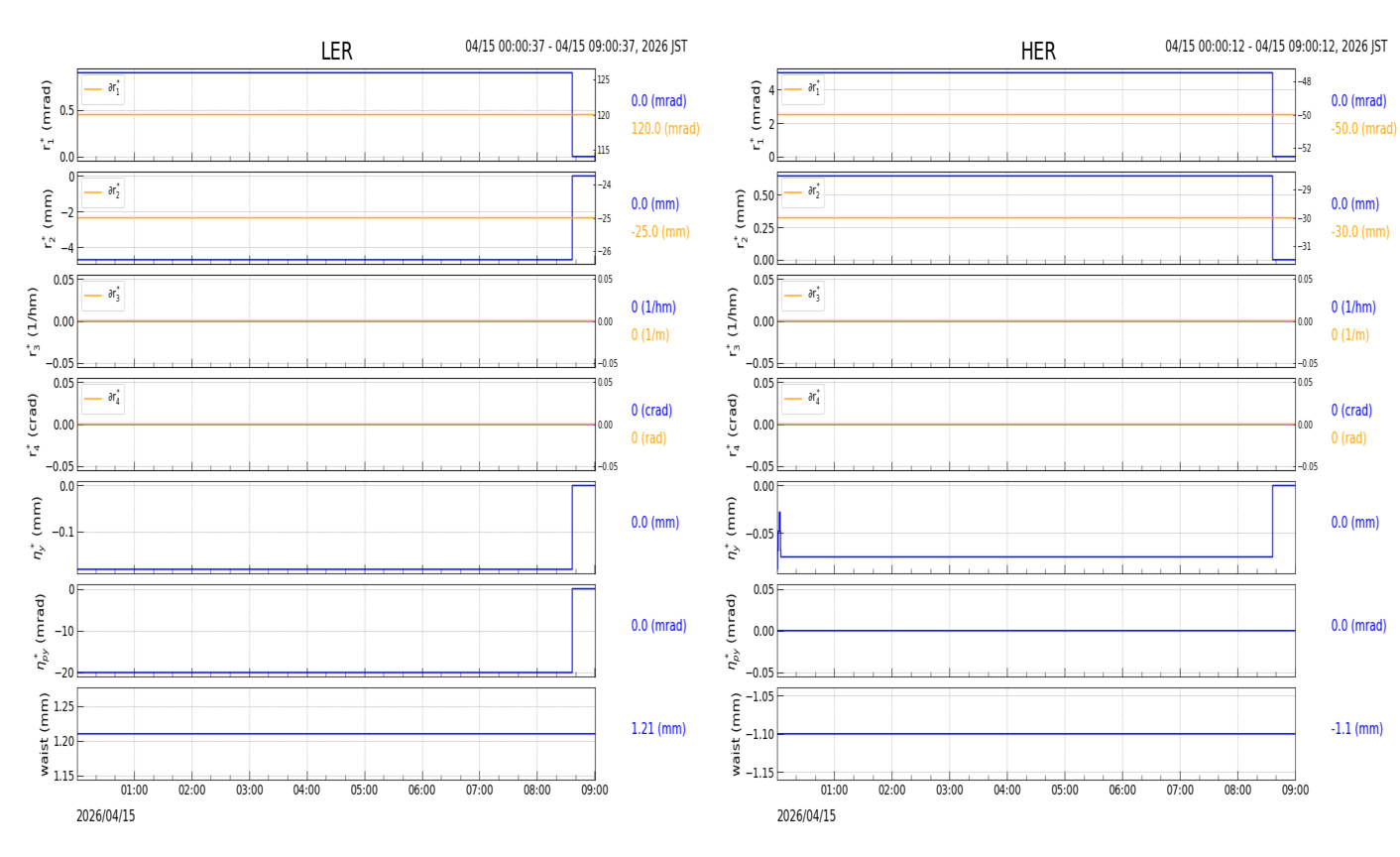Click "0.0 (mm)" beside HER η*y plot
This screenshot has width=1400, height=857.
(x=1355, y=523)
